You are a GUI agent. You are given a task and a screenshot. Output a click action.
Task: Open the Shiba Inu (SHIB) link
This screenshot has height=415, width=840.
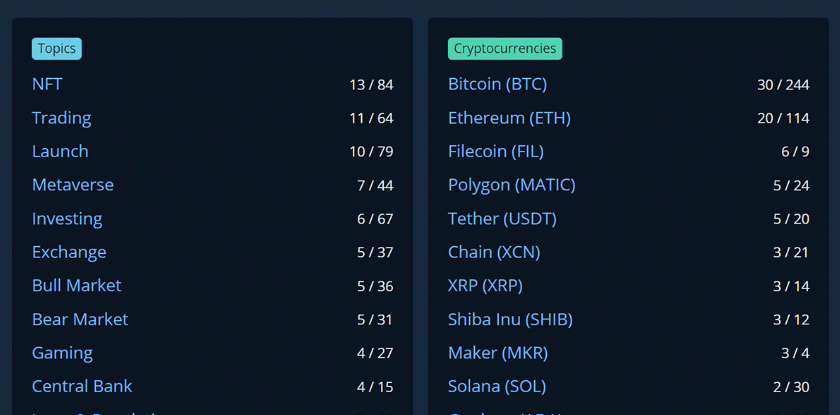coord(510,319)
